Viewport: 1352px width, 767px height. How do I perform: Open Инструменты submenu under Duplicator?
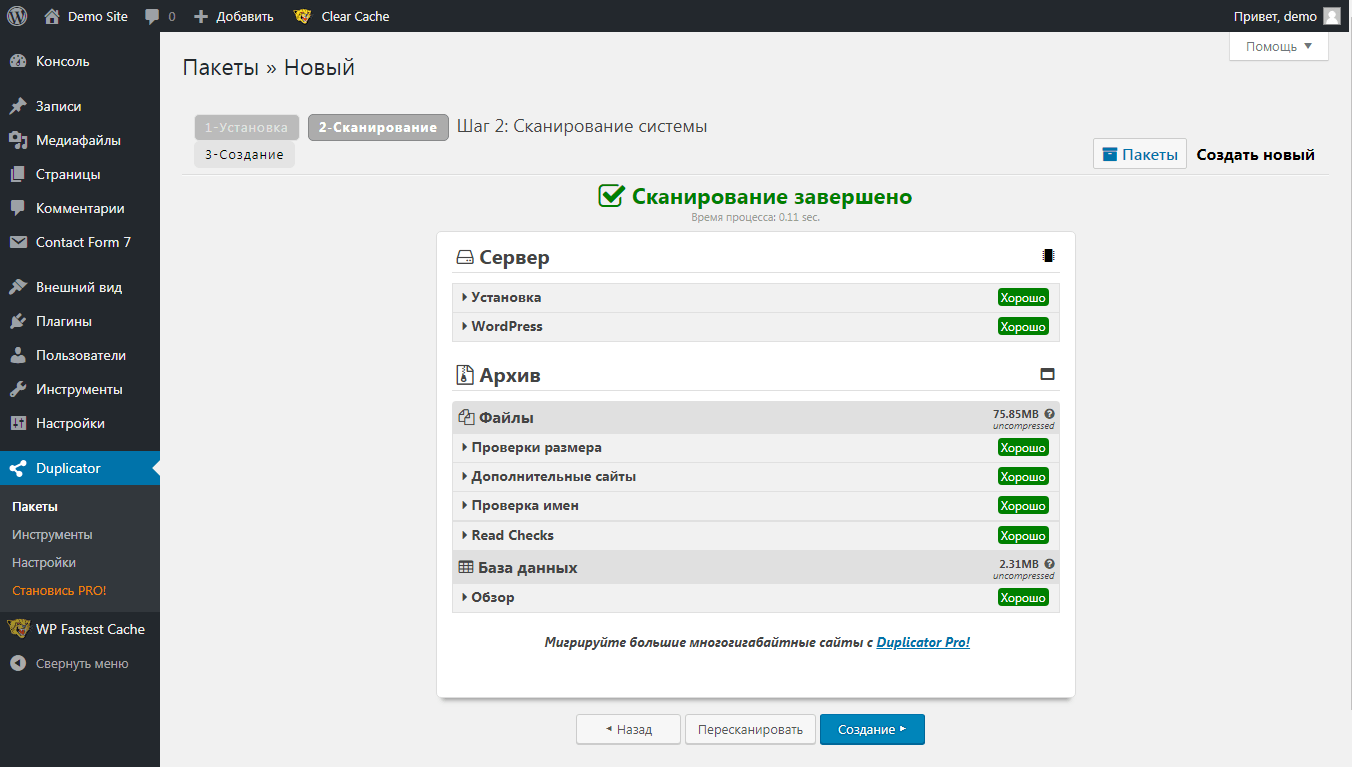click(x=52, y=534)
